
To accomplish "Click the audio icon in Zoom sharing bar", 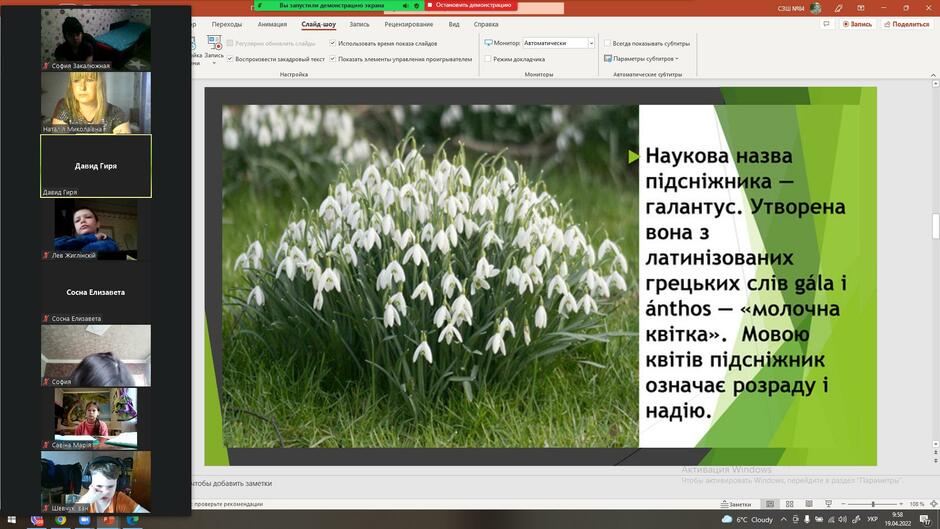I will coord(405,5).
